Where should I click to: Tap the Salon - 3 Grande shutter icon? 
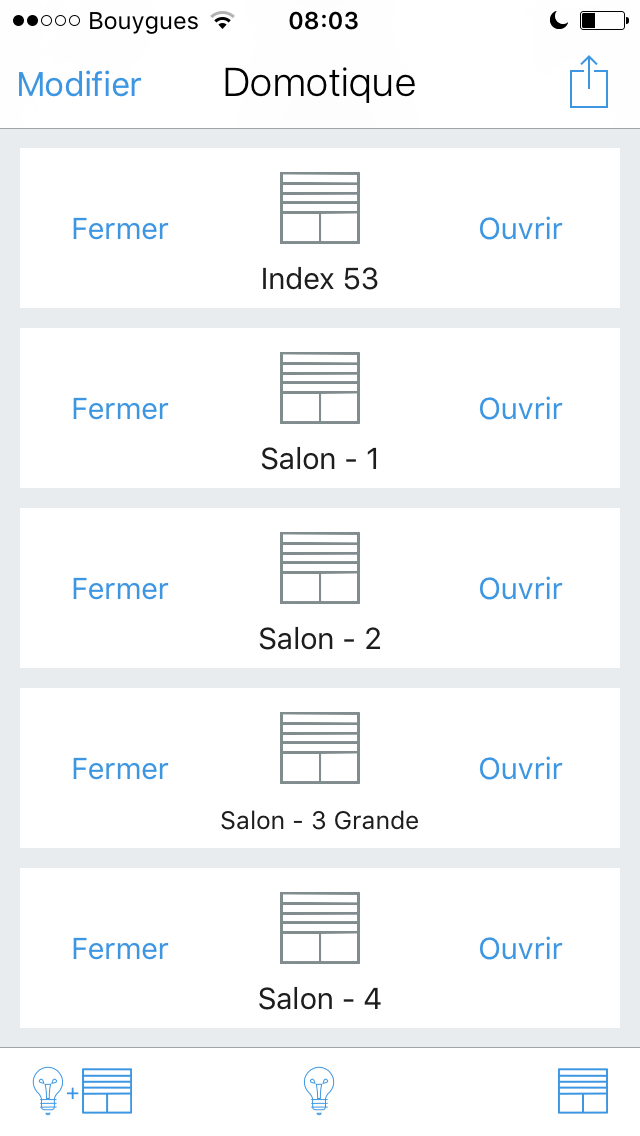[320, 748]
